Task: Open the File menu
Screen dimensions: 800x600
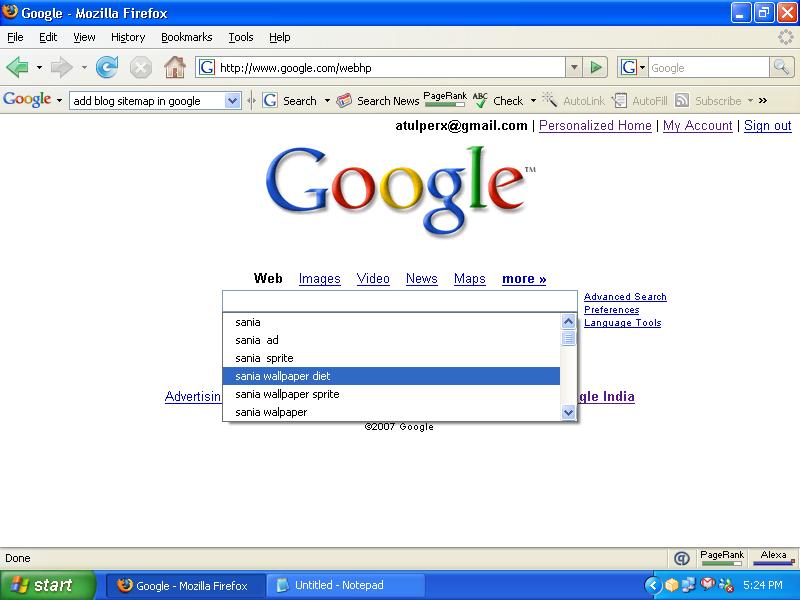Action: [x=15, y=37]
